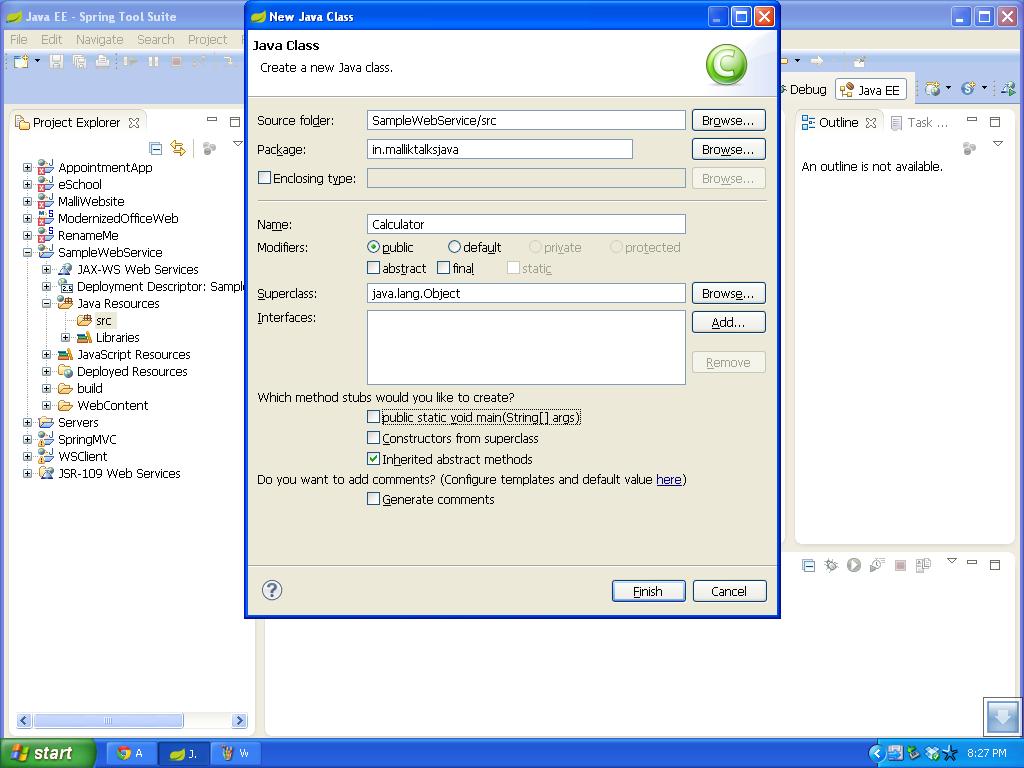Click the debug bug icon in bottom panel
This screenshot has width=1024, height=768.
tap(831, 565)
